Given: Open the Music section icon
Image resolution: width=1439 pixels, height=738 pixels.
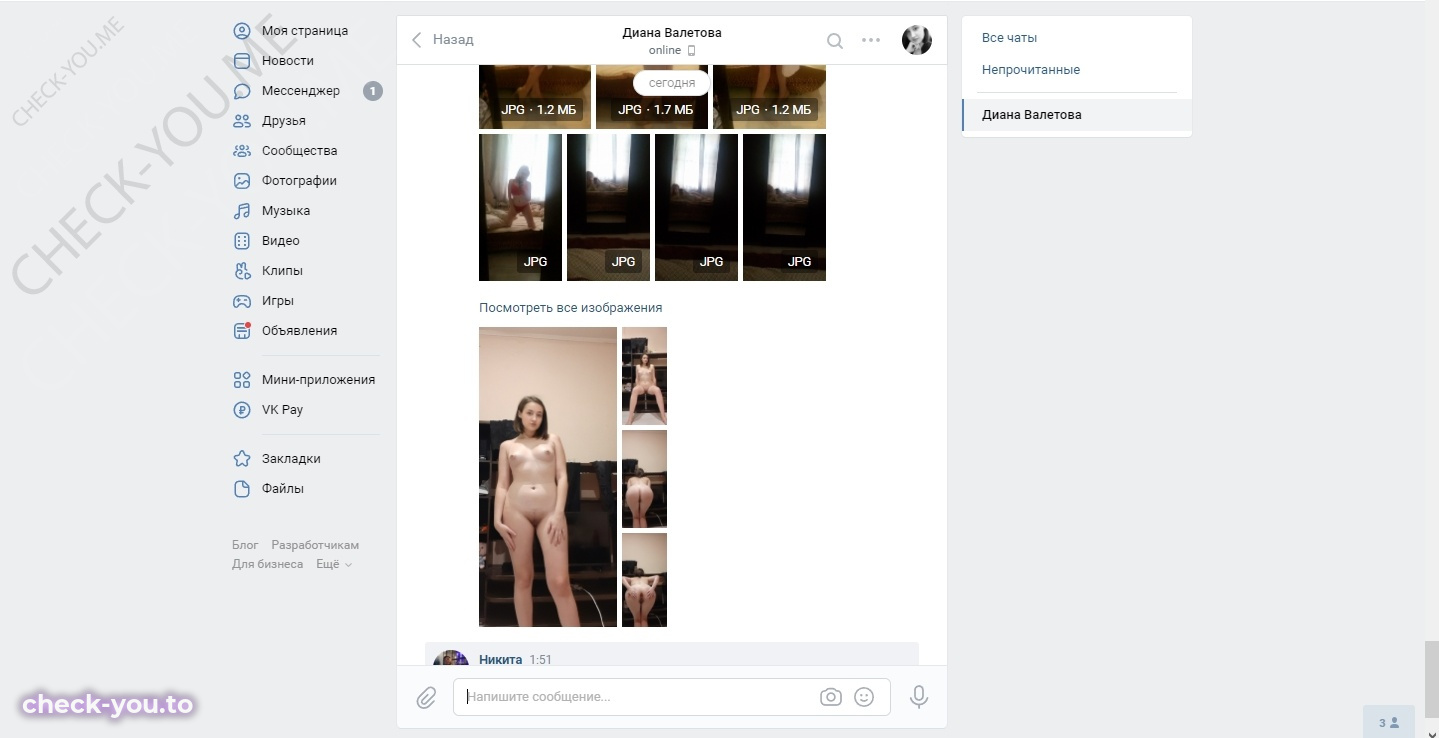Looking at the screenshot, I should (x=242, y=211).
